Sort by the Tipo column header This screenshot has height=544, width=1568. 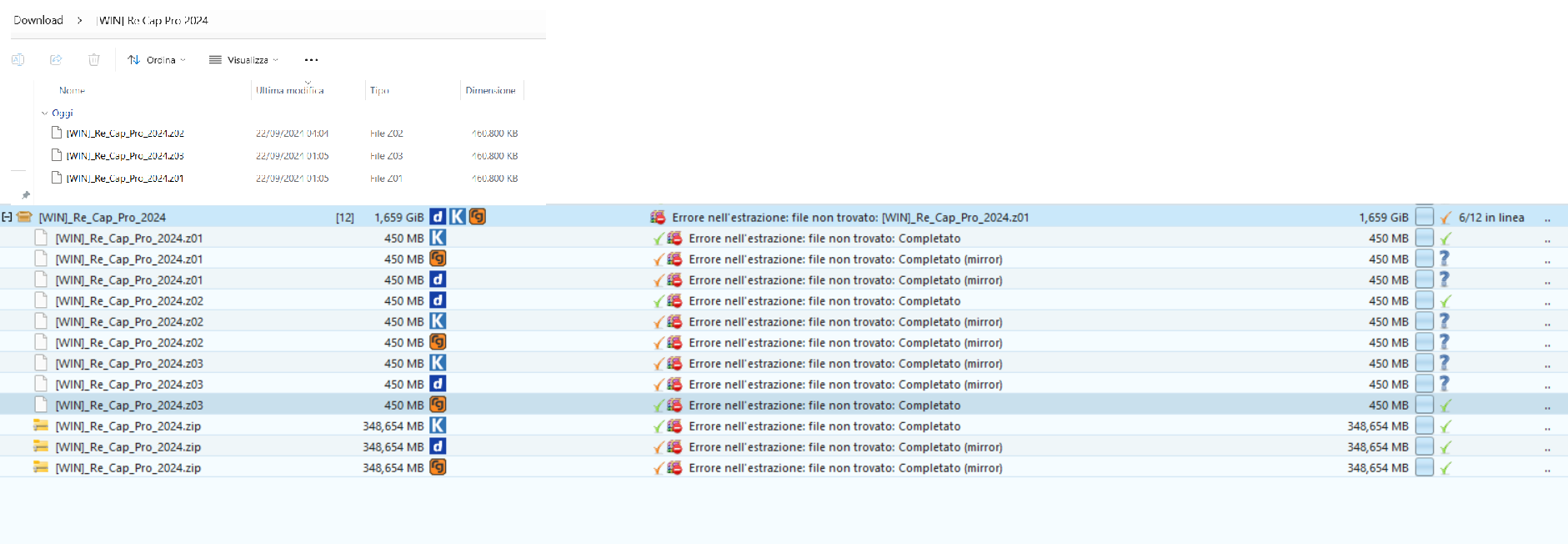379,90
